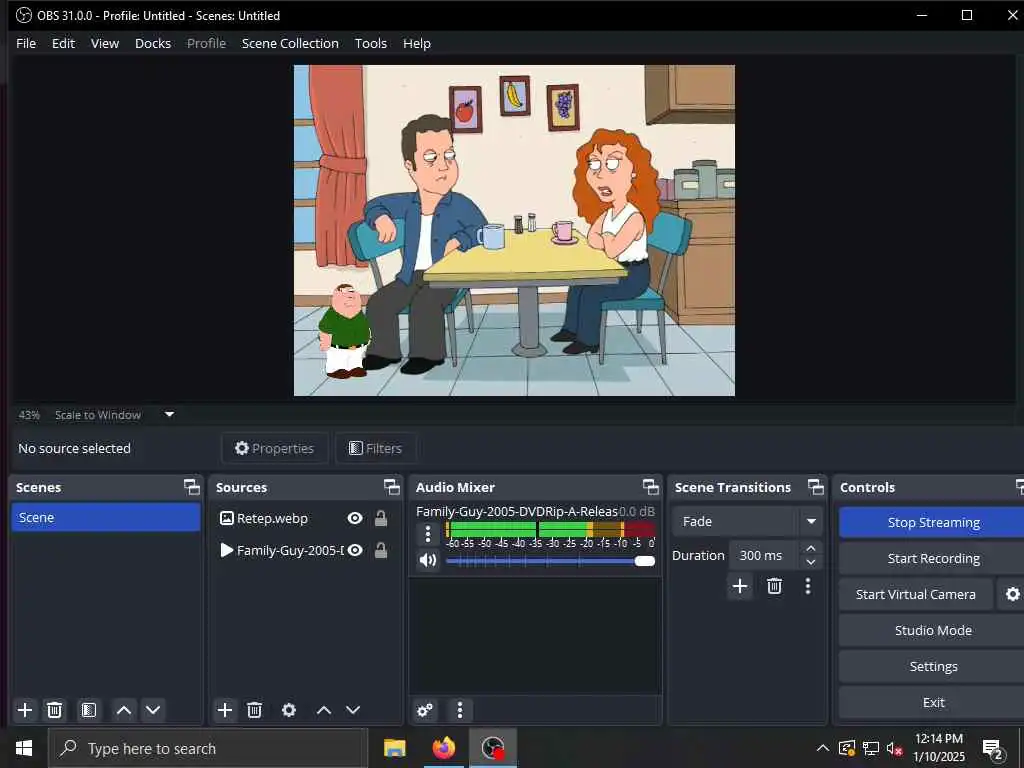Select the Retep.webp source row name
Screen dimensions: 1024x768
[272, 519]
